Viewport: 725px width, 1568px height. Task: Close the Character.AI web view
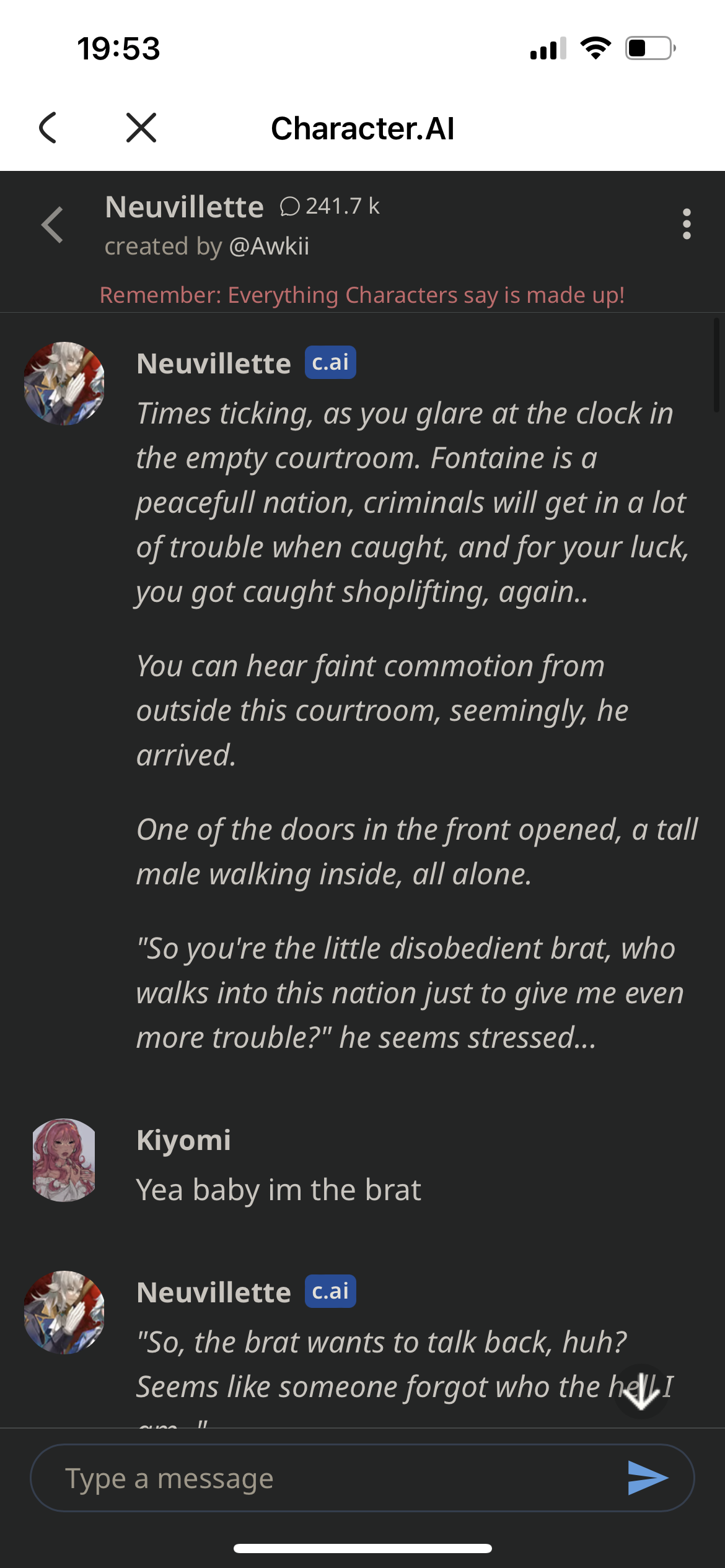pos(141,128)
